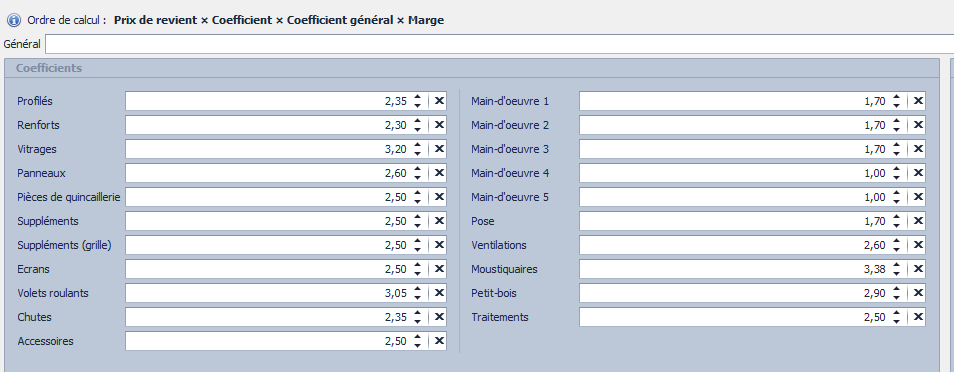The height and width of the screenshot is (372, 954).
Task: Clear the Pièces de quincaillerie value with X
Action: tap(439, 197)
